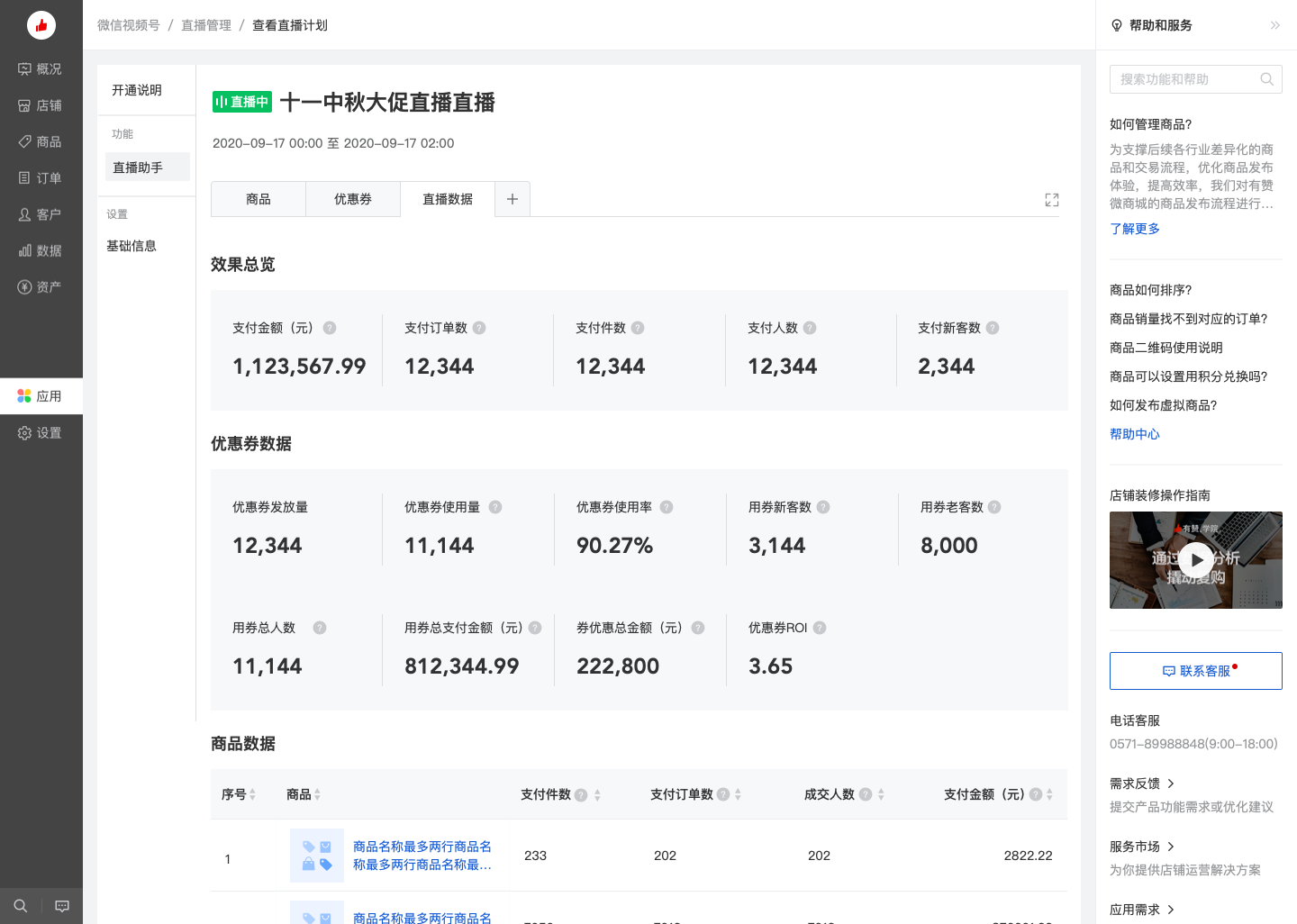
Task: Show help for 券优惠总金额
Action: [x=698, y=628]
